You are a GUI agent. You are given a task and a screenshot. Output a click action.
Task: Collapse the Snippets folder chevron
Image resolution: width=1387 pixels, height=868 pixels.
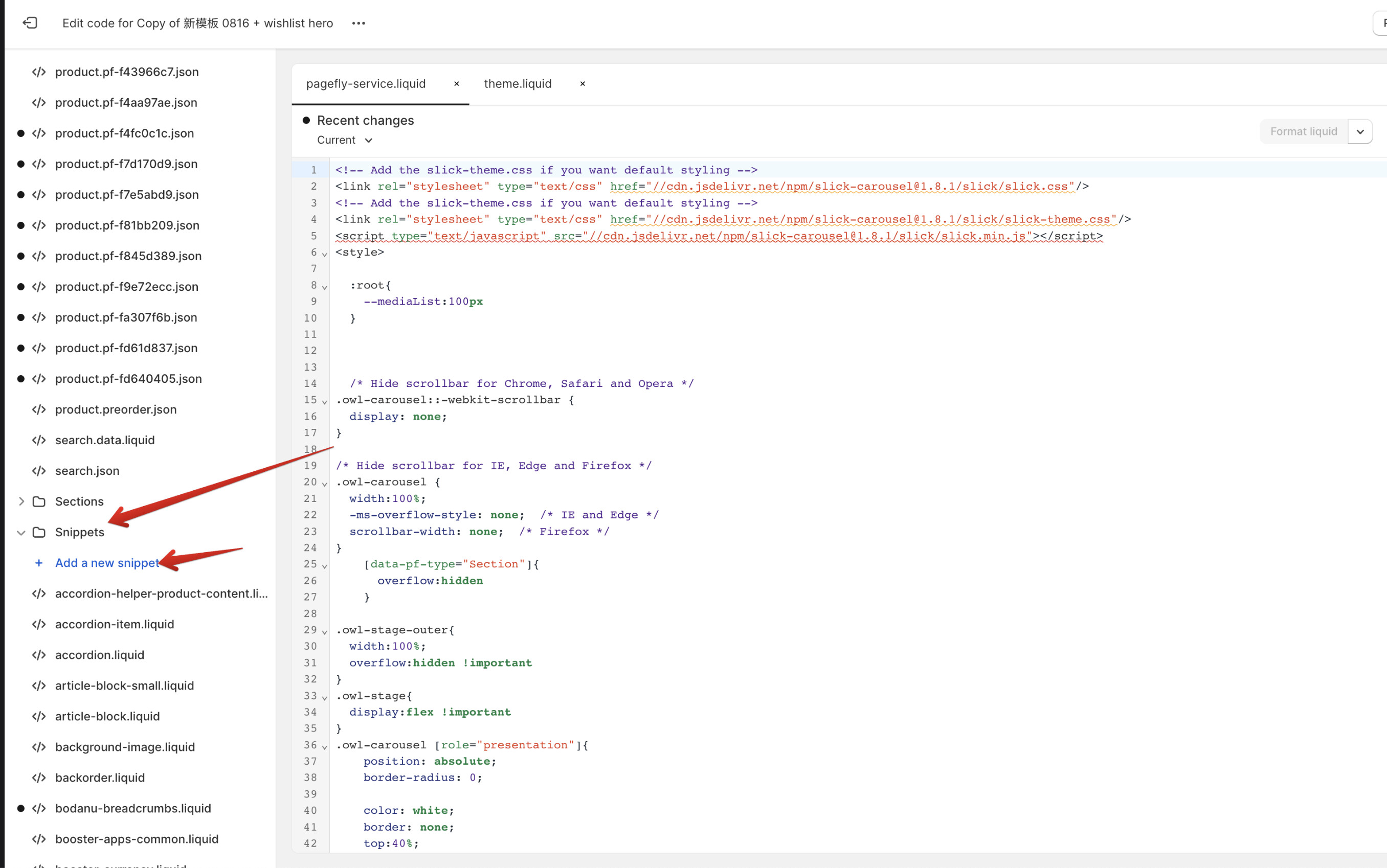tap(21, 532)
